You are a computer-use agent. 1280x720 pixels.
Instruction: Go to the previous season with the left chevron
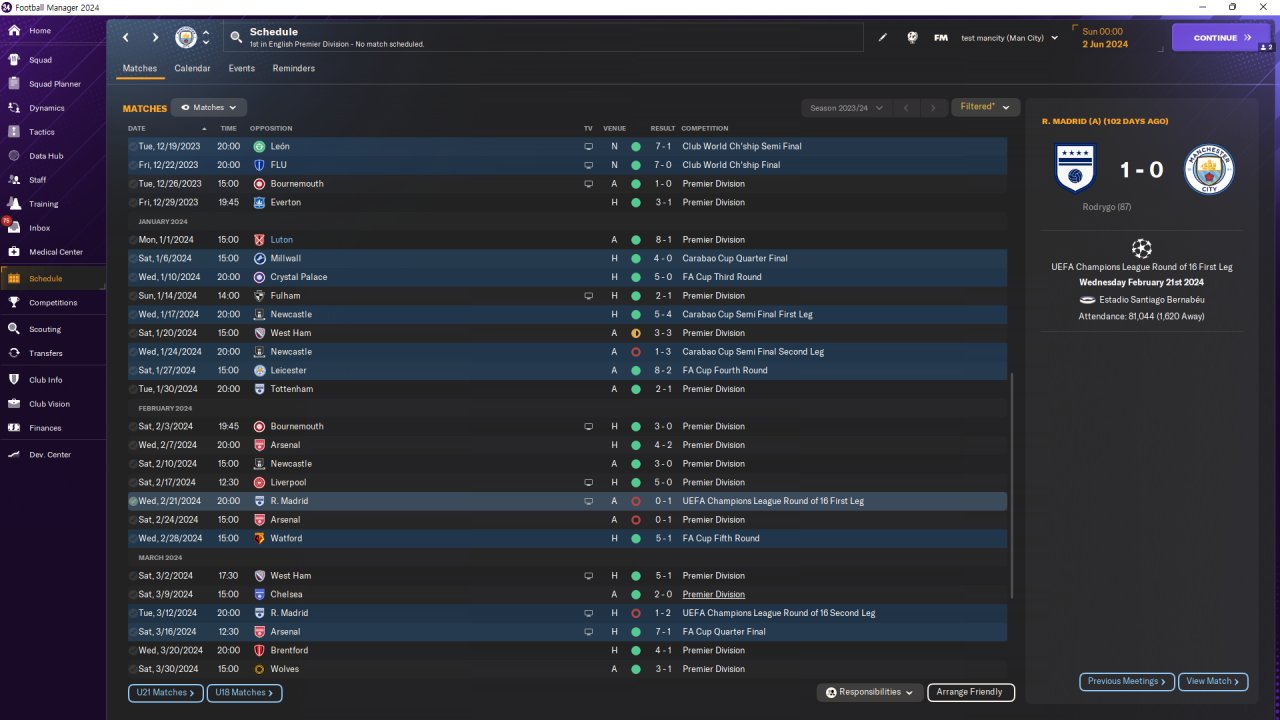point(906,108)
